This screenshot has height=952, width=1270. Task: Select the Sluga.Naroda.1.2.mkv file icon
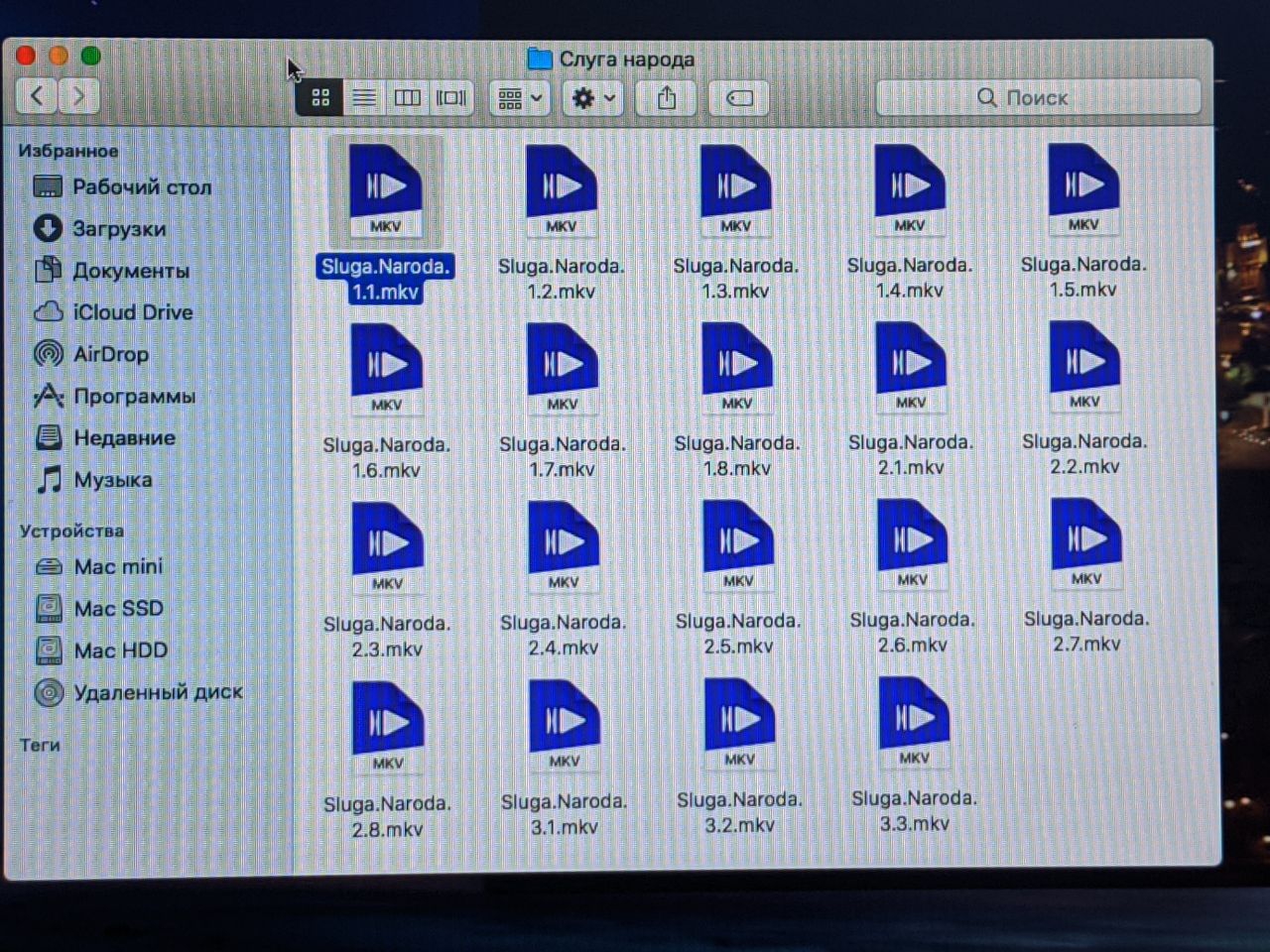pyautogui.click(x=561, y=190)
